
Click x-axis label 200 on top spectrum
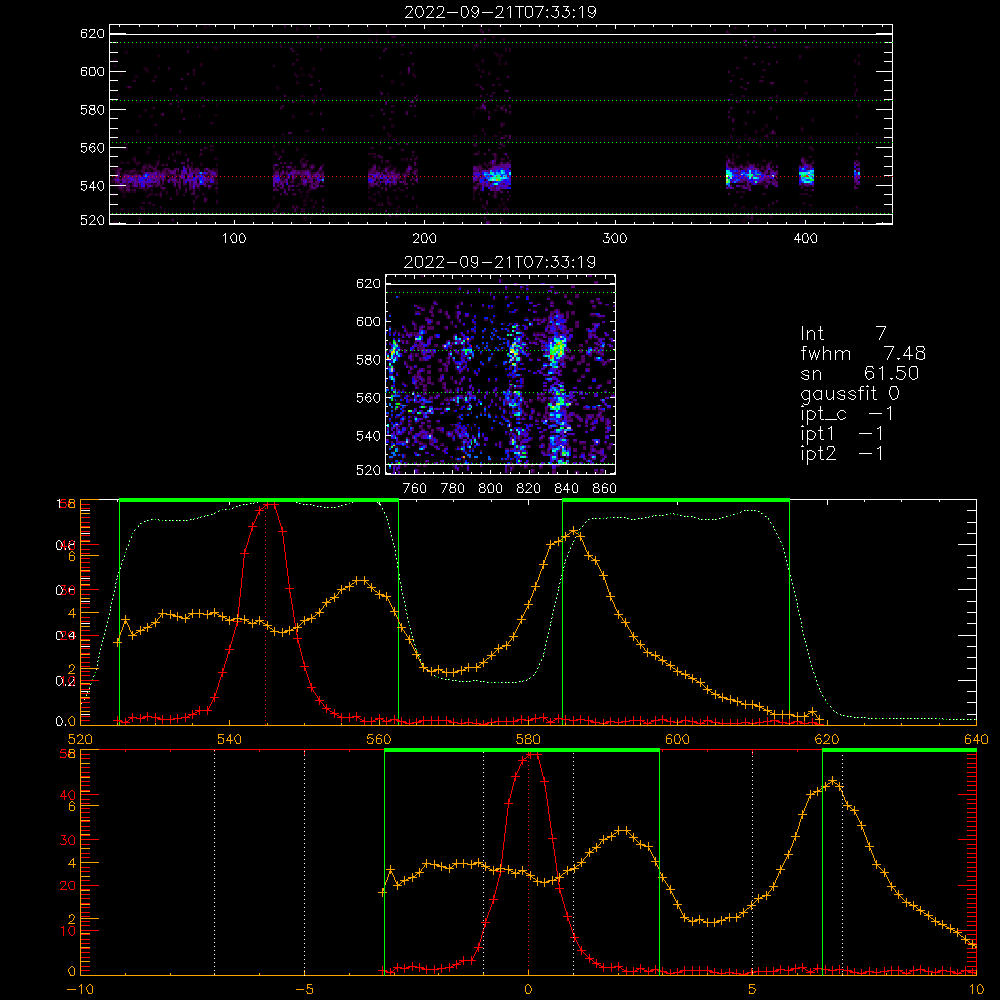pyautogui.click(x=424, y=239)
